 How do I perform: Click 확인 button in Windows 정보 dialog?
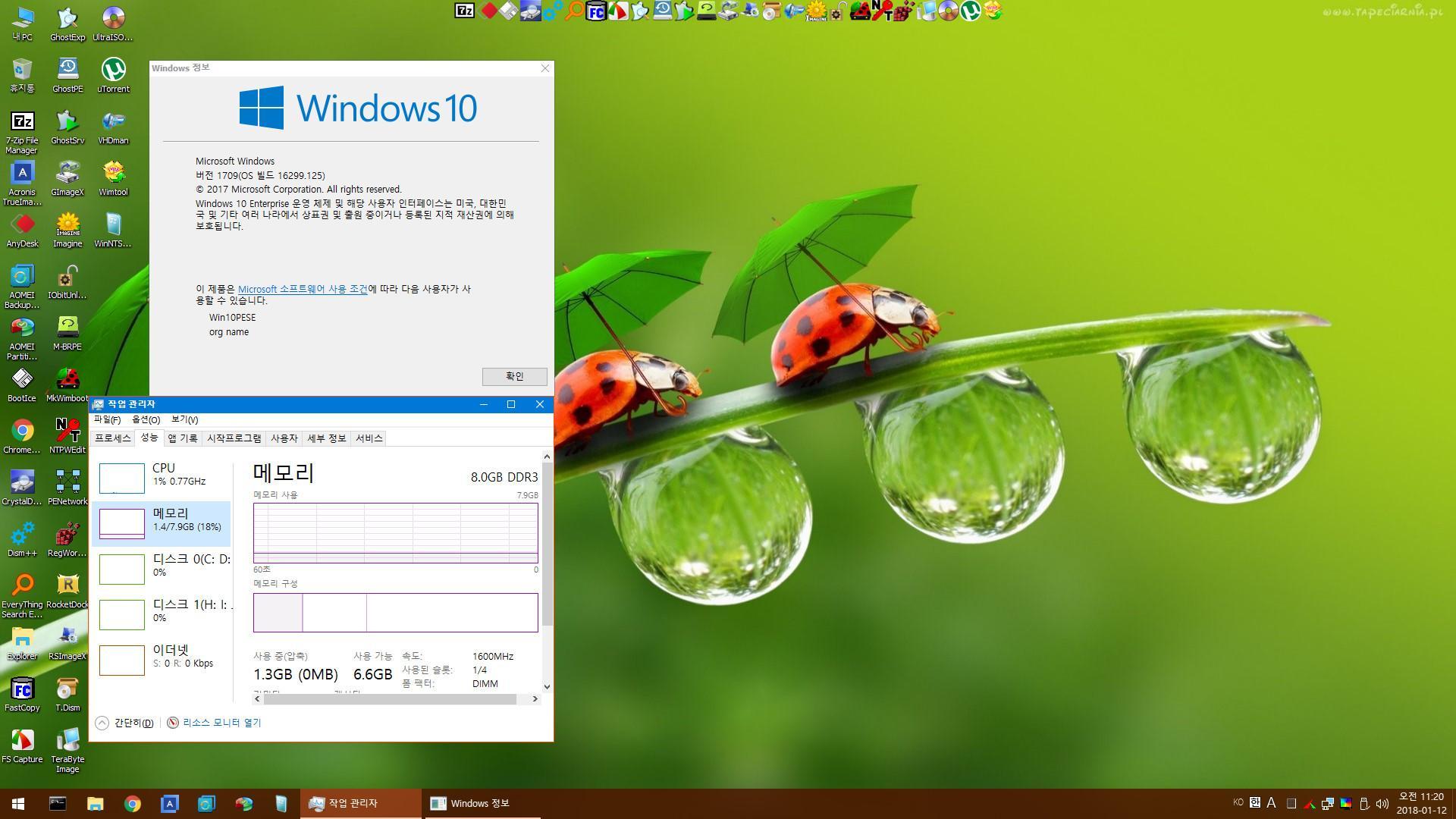[514, 376]
